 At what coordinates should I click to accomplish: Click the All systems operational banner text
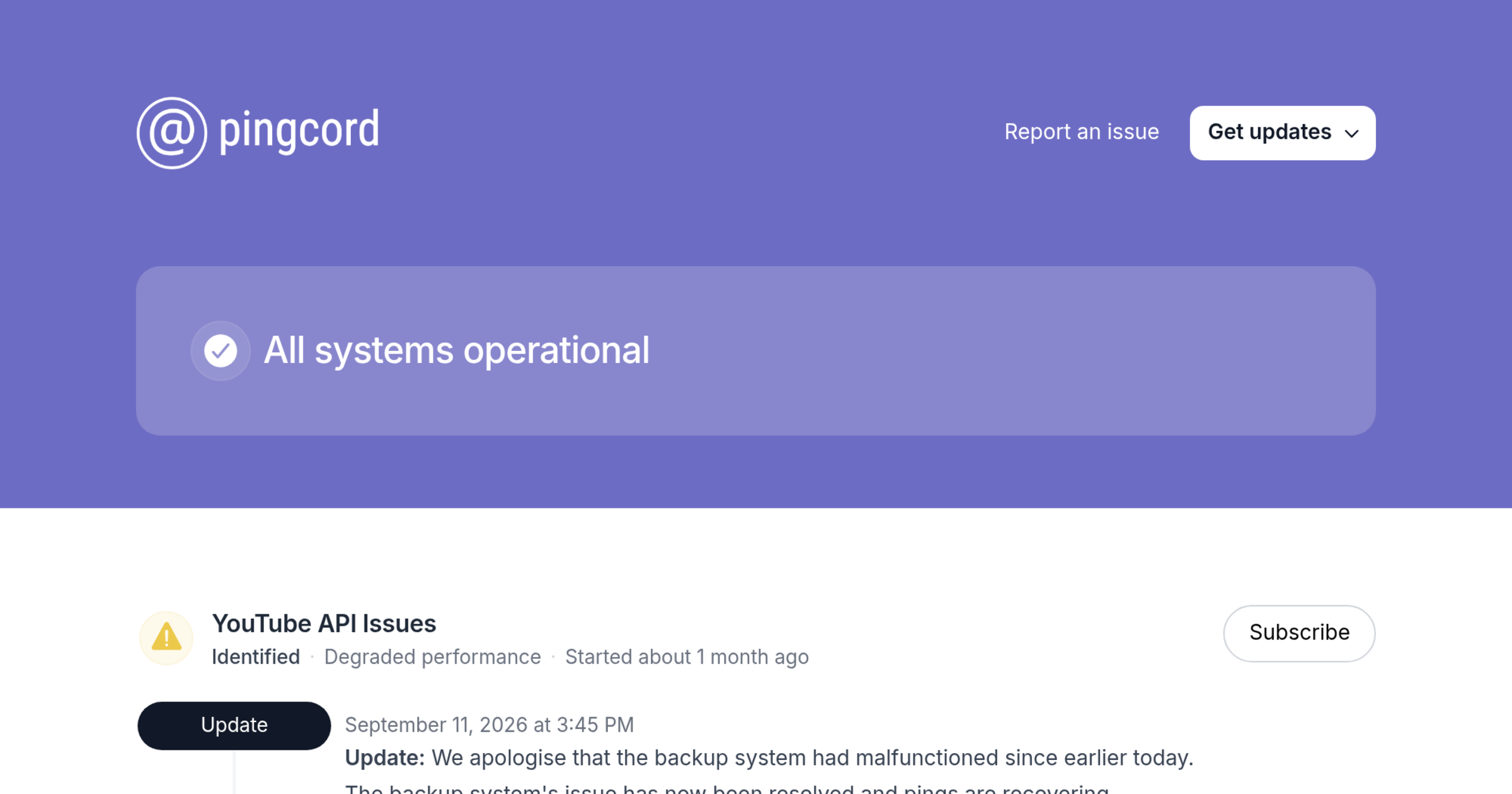click(456, 350)
